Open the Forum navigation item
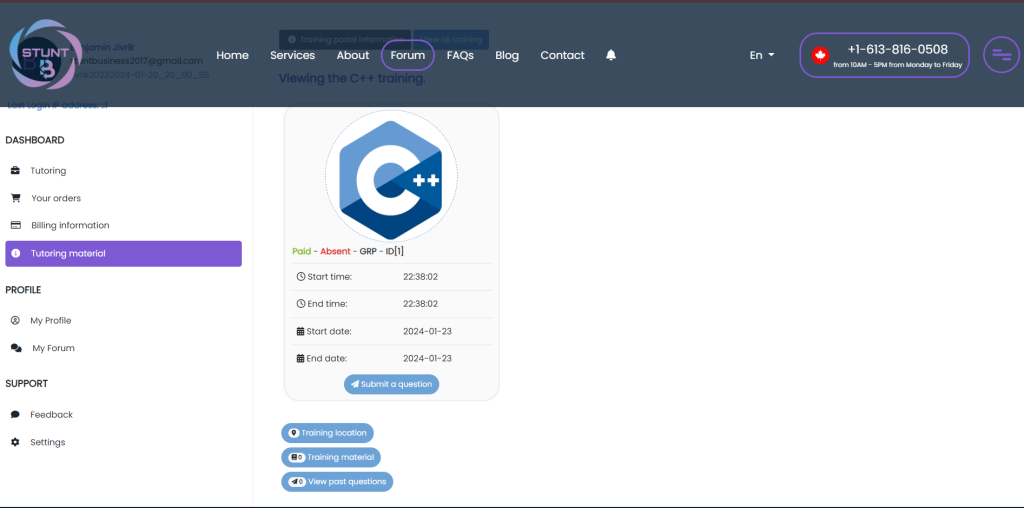Screen dimensions: 1024x508 (x=408, y=56)
